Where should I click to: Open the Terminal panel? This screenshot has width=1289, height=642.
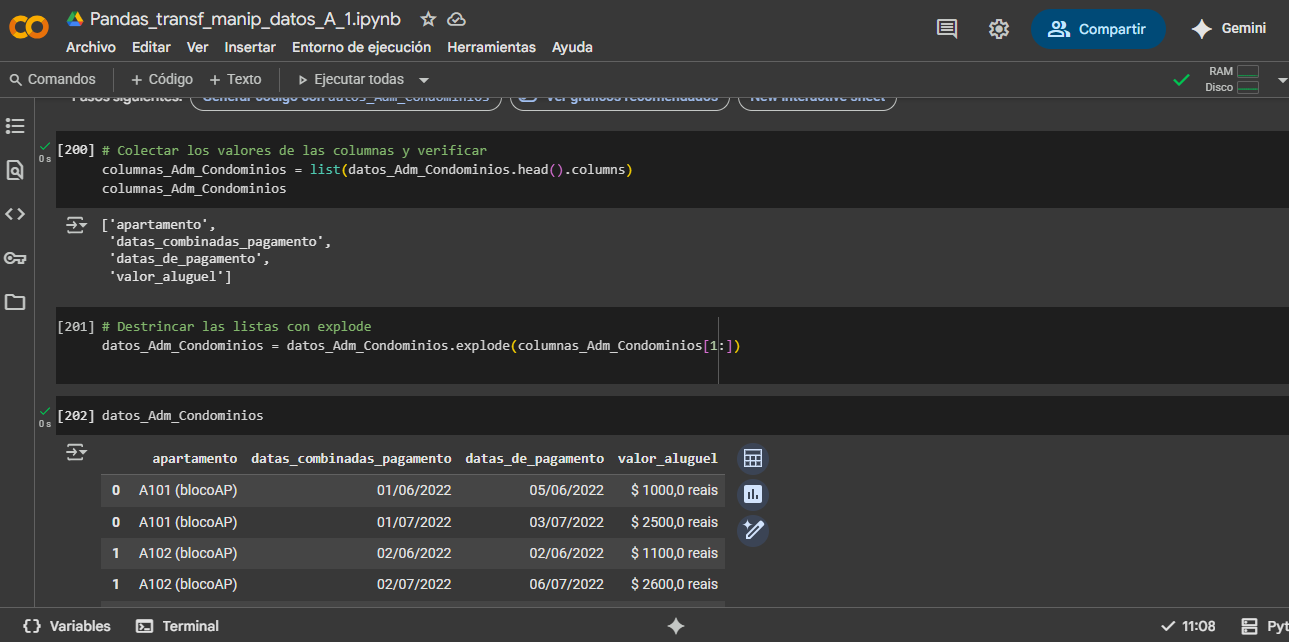coord(177,626)
